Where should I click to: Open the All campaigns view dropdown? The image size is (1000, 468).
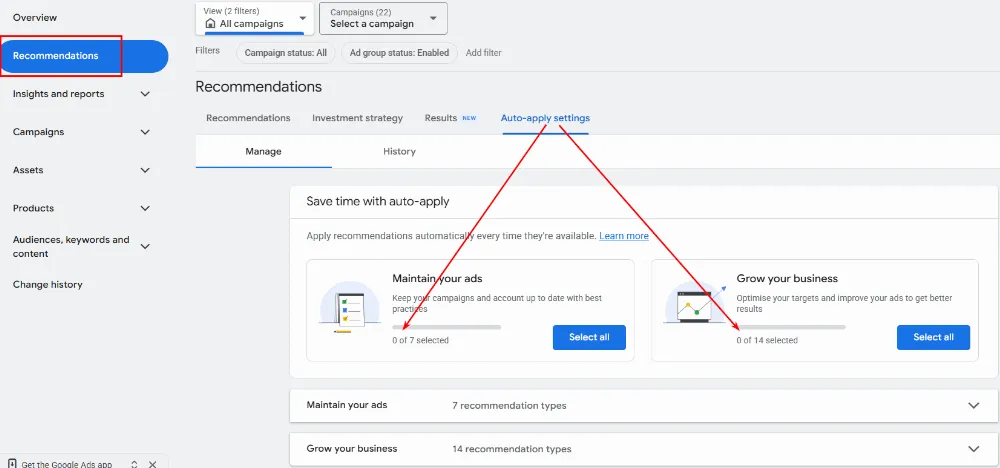tap(254, 18)
